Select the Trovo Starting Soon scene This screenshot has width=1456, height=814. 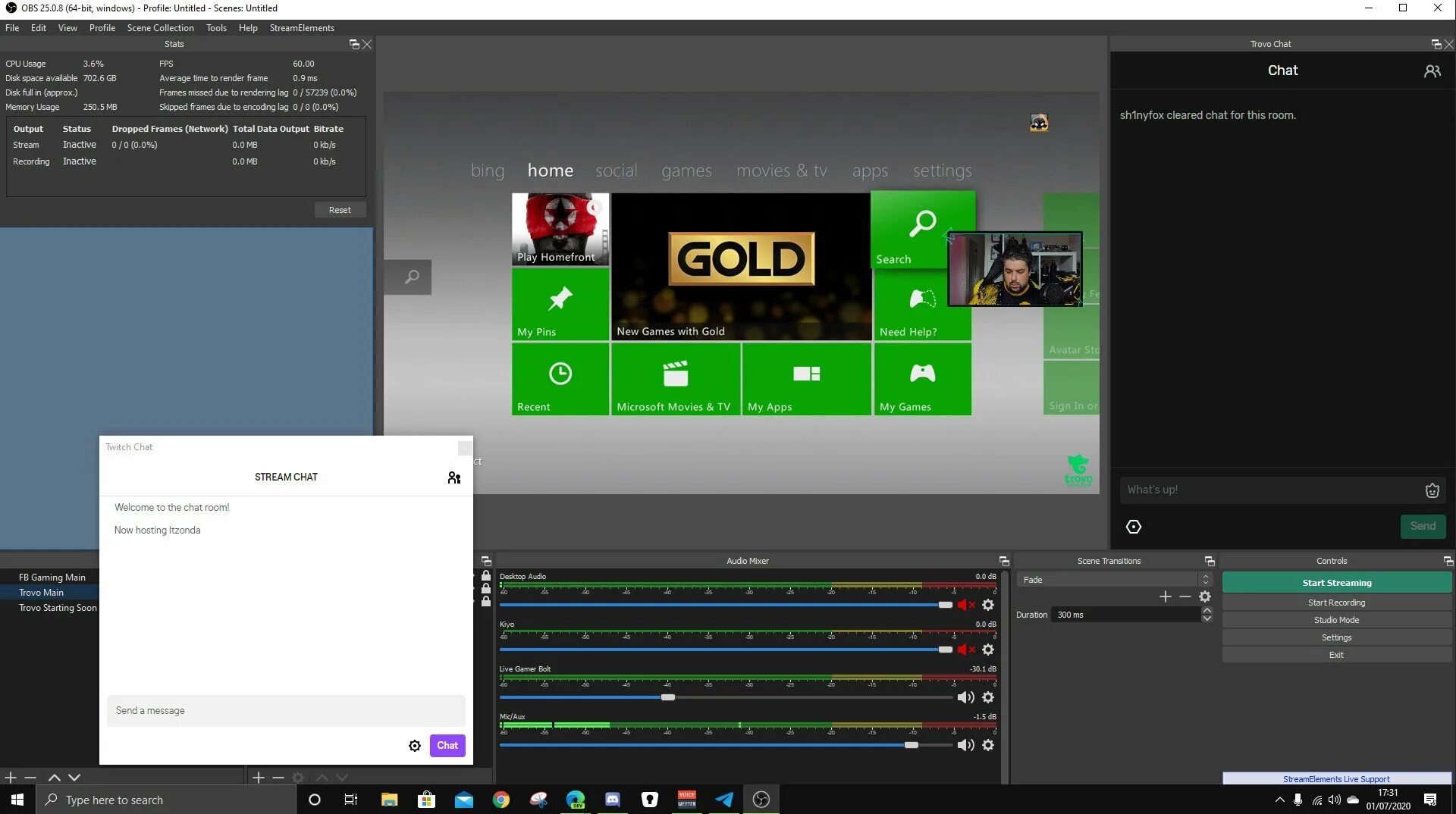point(58,608)
